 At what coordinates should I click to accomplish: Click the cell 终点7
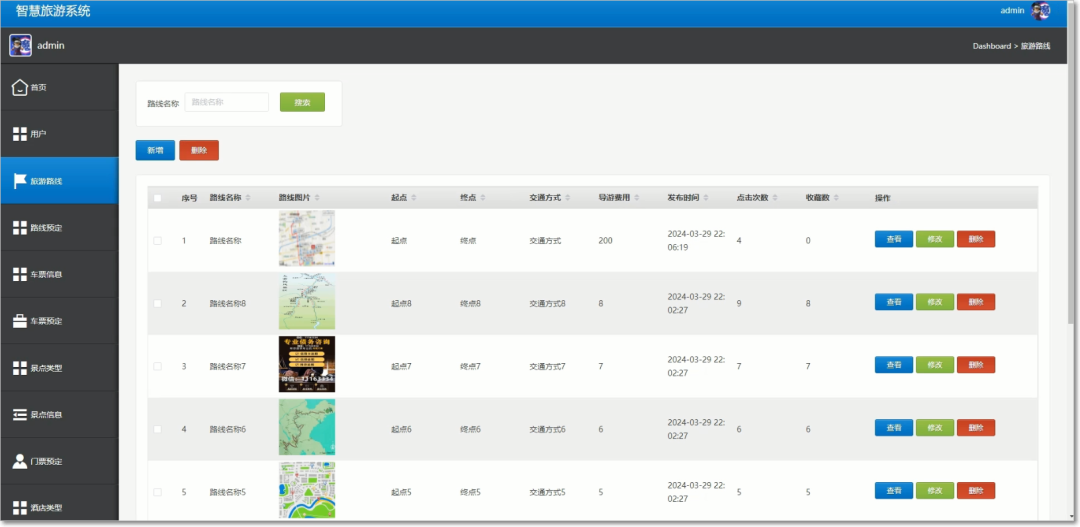coord(470,366)
